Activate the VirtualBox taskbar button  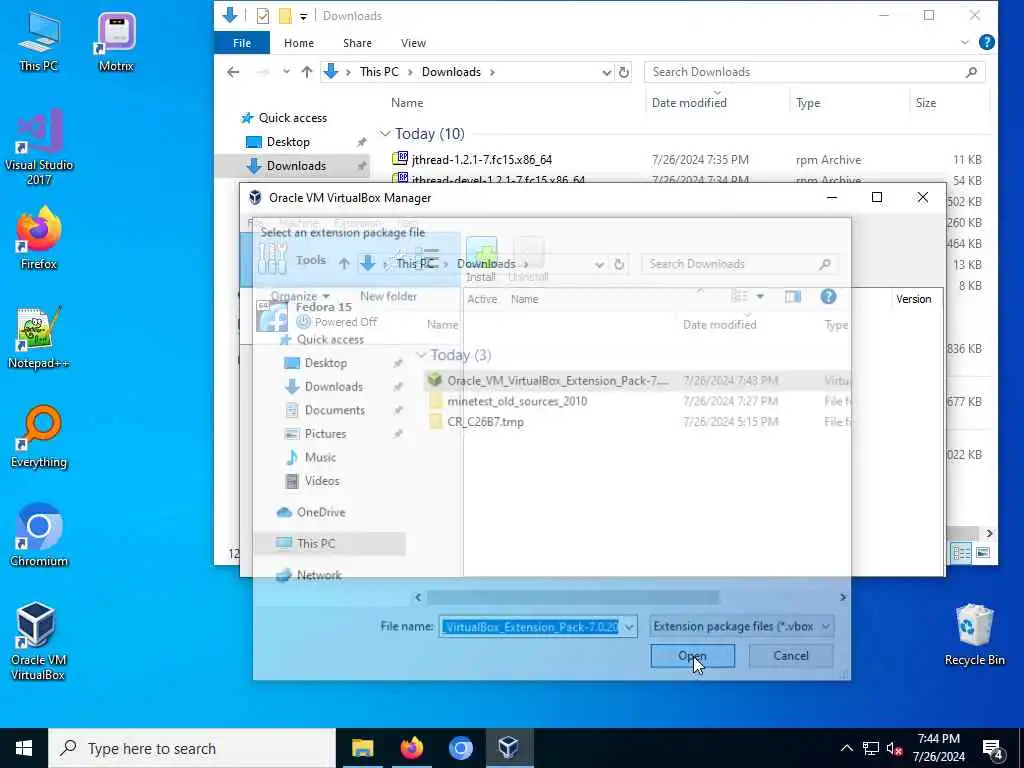pyautogui.click(x=509, y=748)
